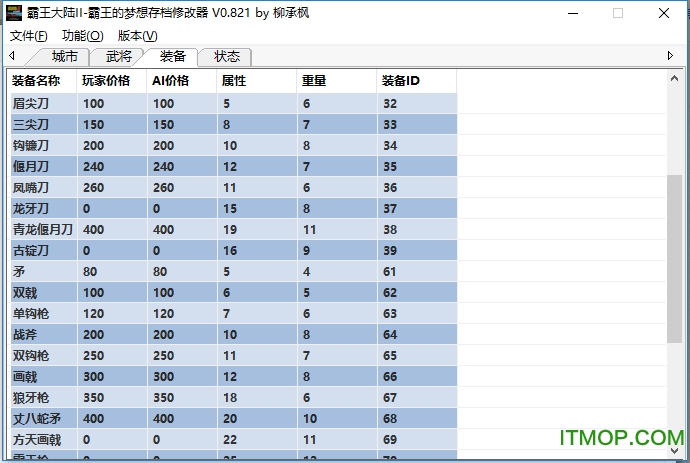Click player price 80 of 矛
The height and width of the screenshot is (463, 690).
pos(90,272)
